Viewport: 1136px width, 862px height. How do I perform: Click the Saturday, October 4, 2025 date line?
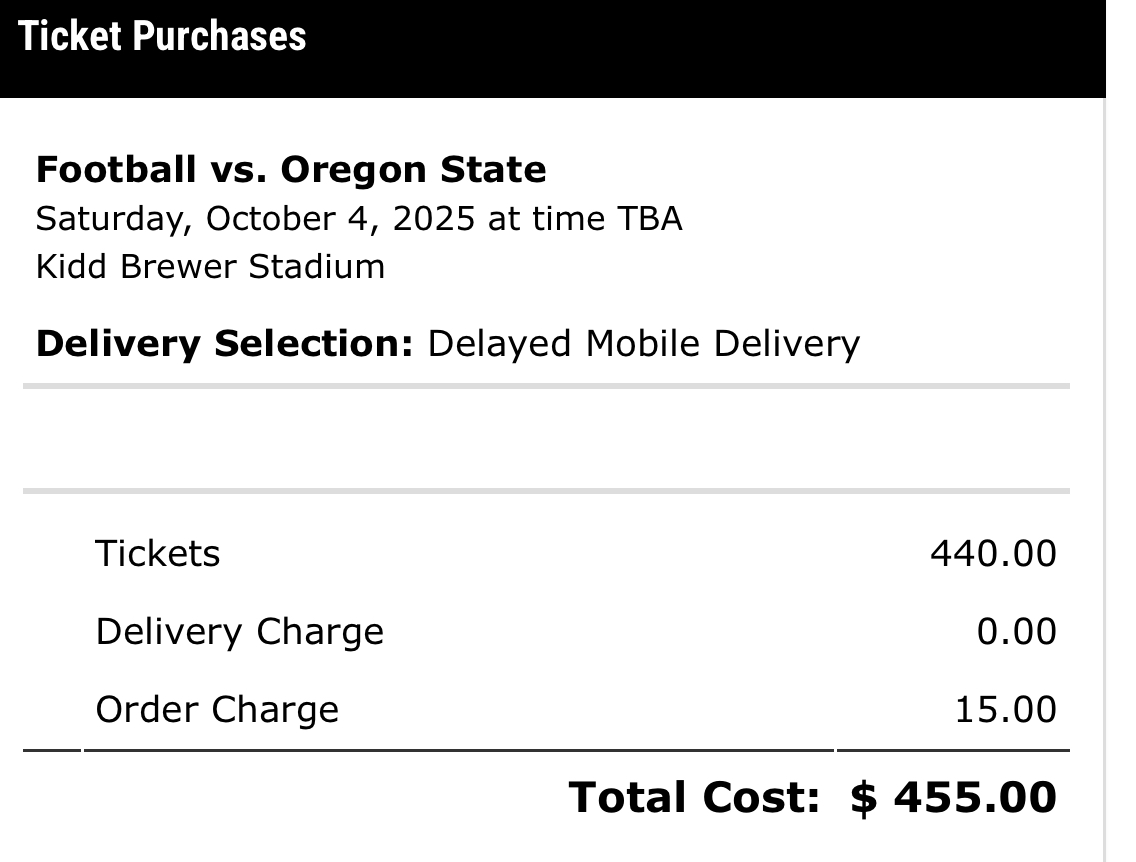358,219
